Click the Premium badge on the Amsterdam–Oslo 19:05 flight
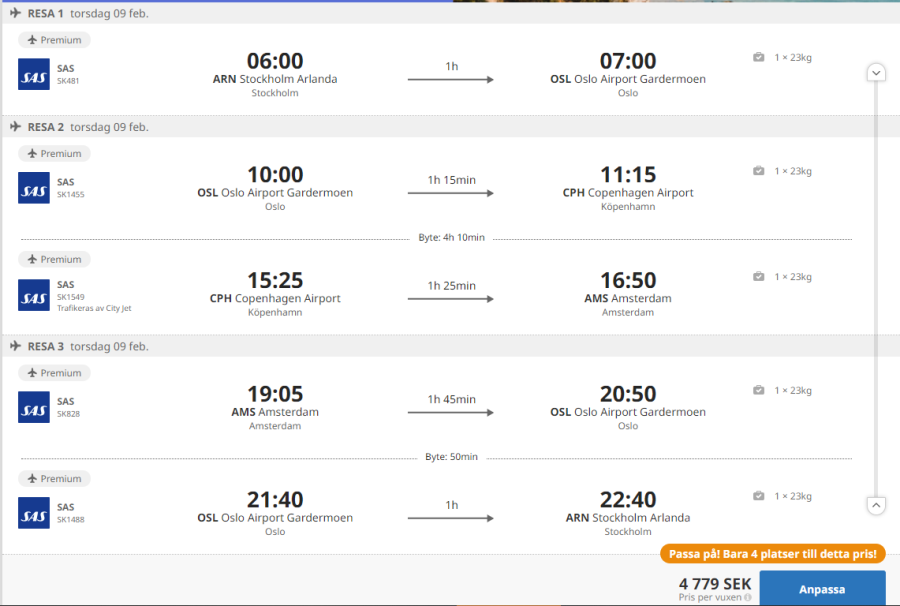Screen dimensions: 900x606 point(54,373)
